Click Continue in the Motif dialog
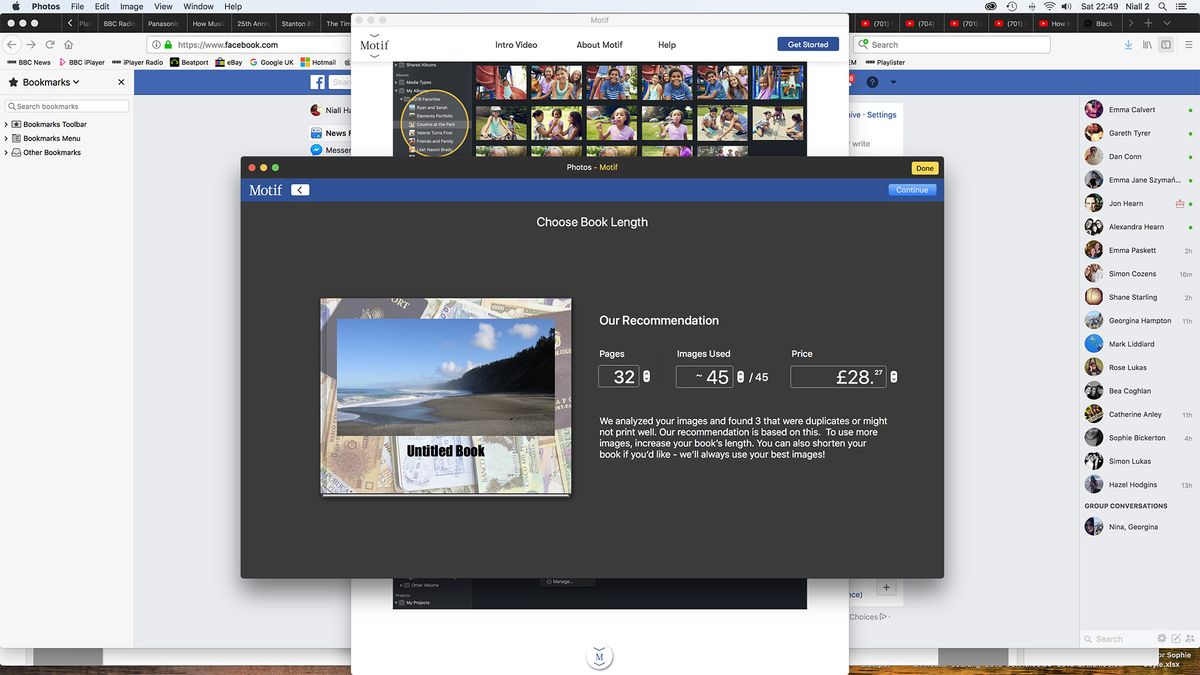Viewport: 1200px width, 675px height. coord(911,190)
